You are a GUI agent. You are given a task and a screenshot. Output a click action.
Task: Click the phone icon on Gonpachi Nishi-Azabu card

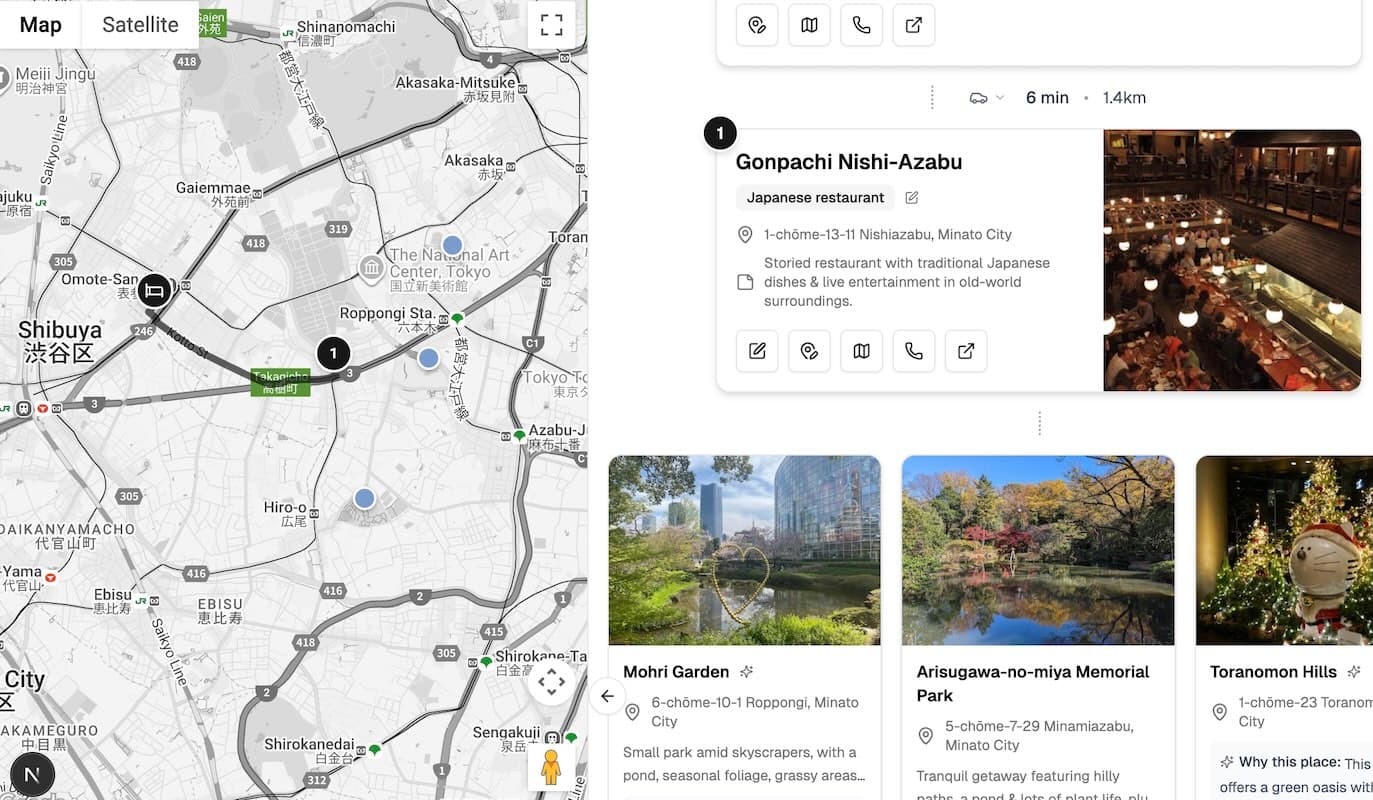pos(913,351)
